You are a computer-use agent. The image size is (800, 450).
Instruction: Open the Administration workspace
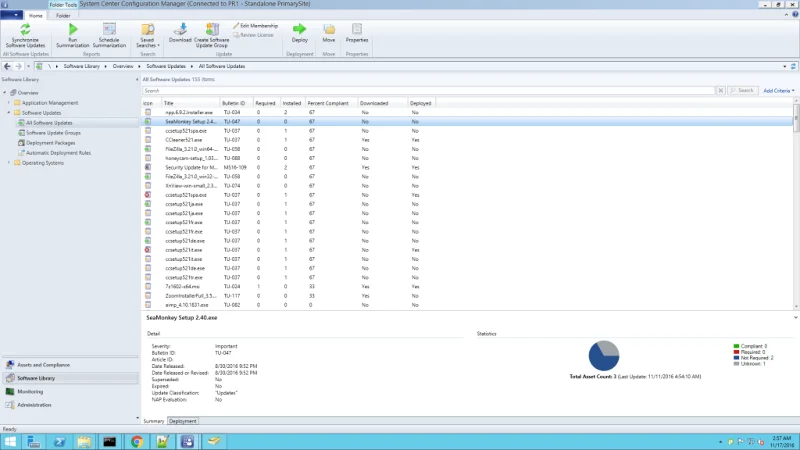coord(70,405)
